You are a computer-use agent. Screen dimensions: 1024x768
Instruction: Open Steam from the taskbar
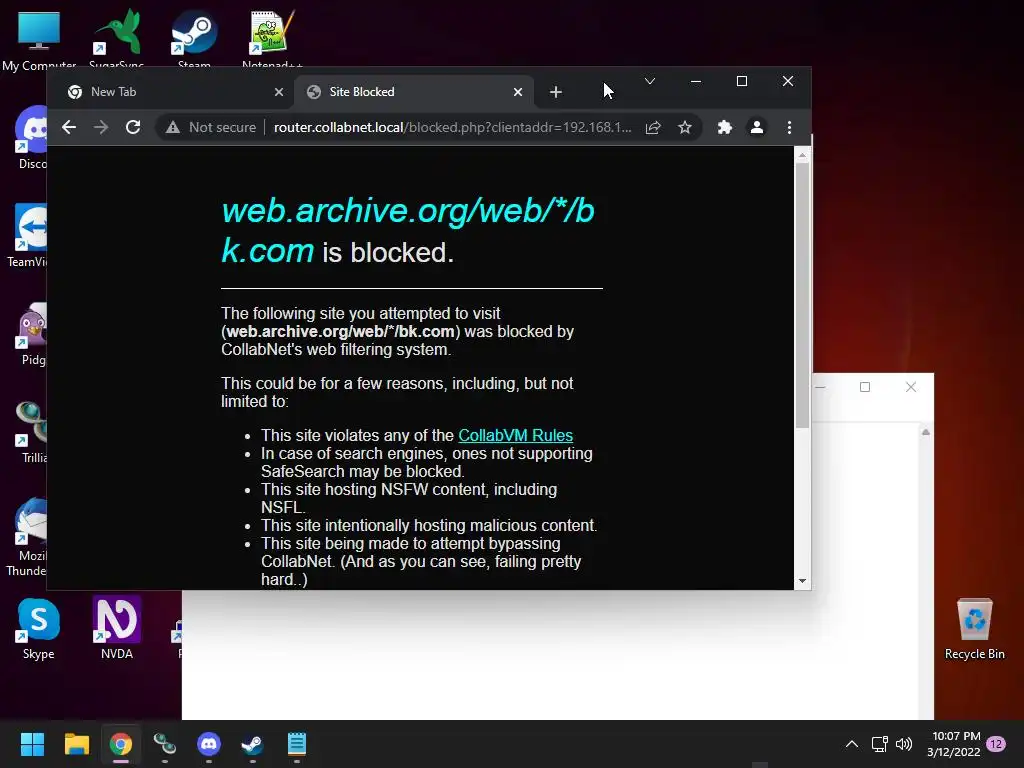253,744
